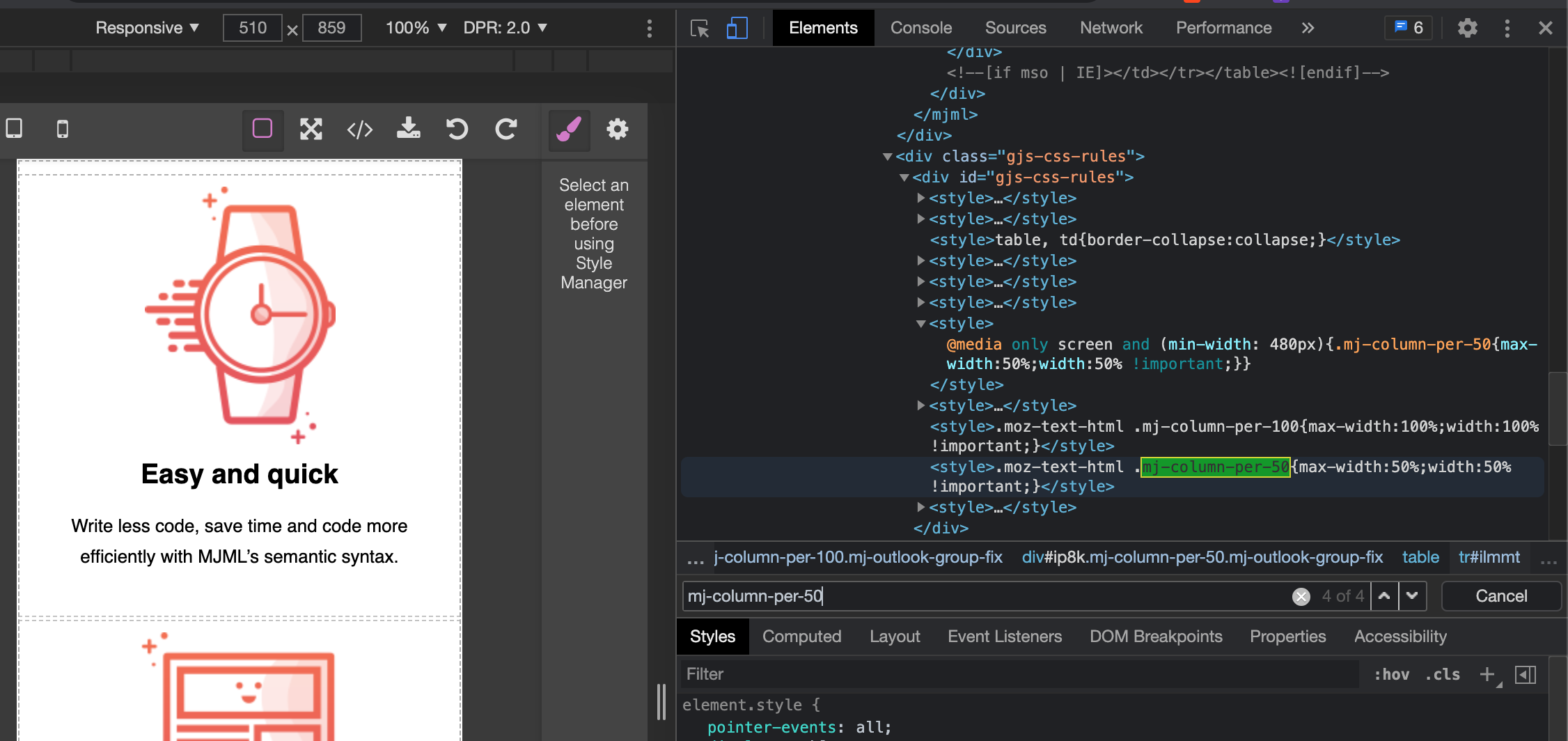Switch to the Console tab
1568x741 pixels.
(x=920, y=28)
